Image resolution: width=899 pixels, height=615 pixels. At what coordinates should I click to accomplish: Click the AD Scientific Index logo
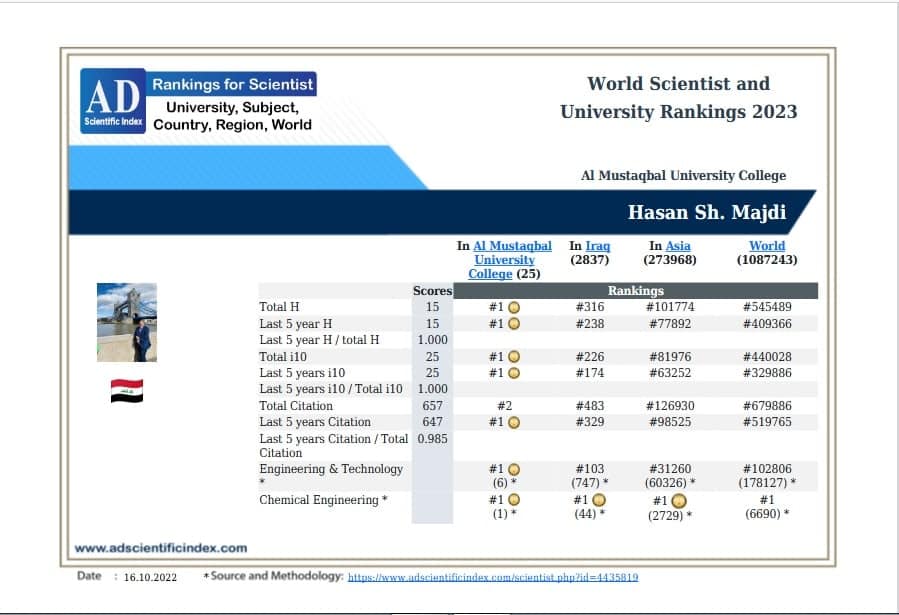[x=113, y=101]
